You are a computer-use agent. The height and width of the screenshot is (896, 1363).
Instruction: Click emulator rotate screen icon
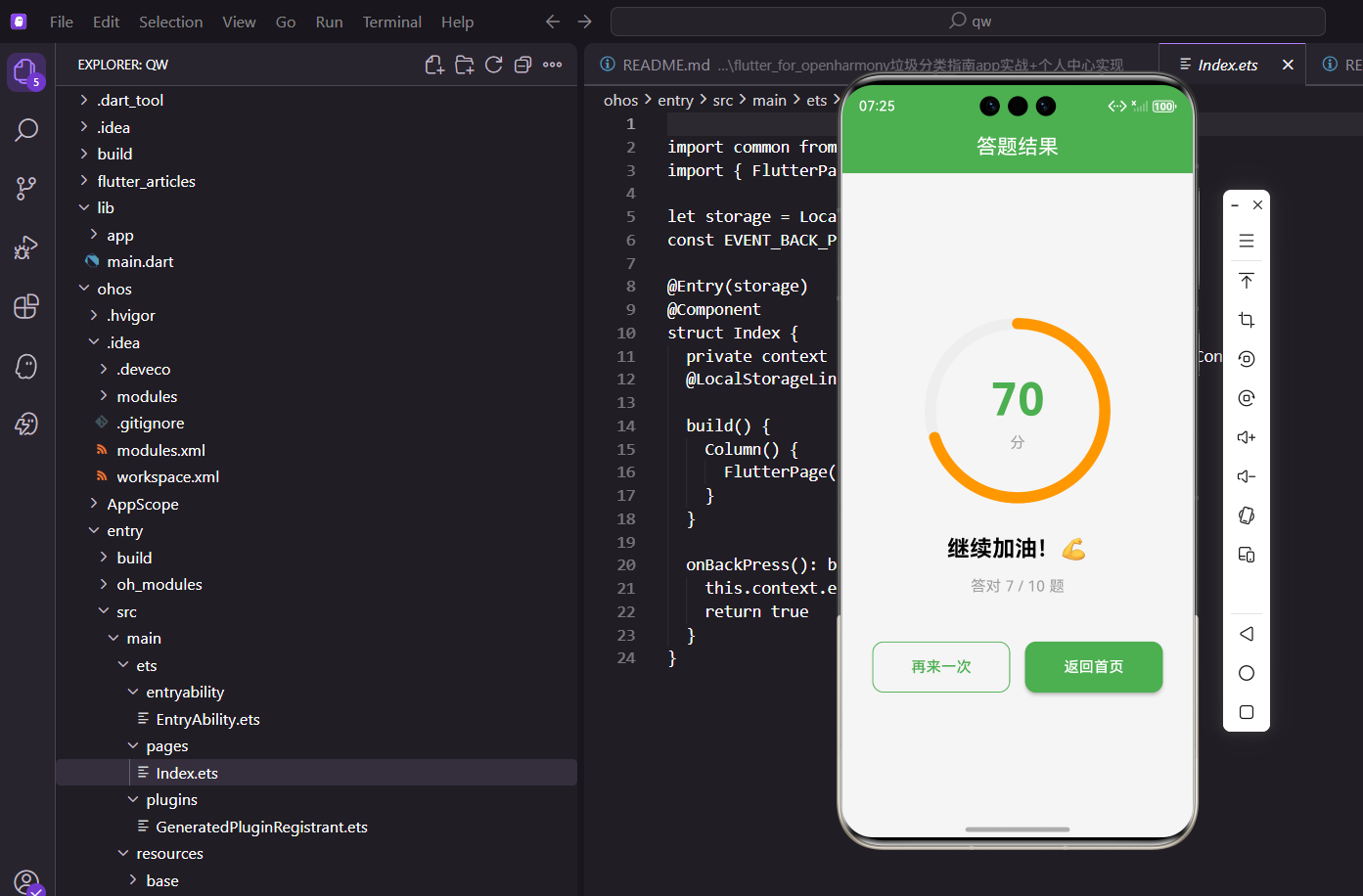click(1247, 515)
